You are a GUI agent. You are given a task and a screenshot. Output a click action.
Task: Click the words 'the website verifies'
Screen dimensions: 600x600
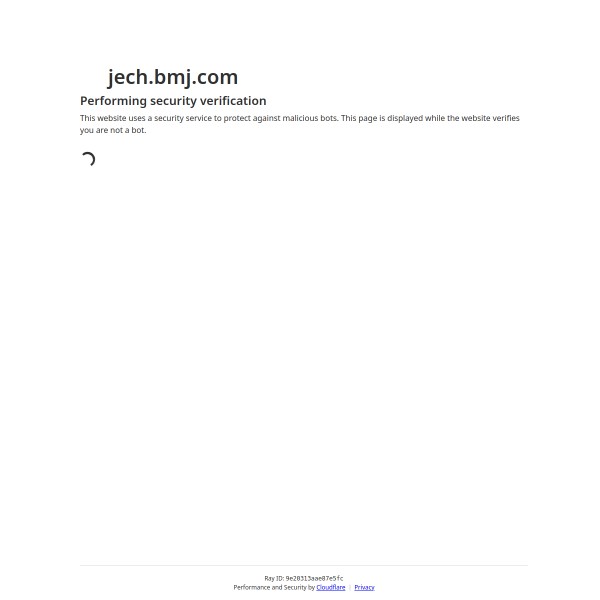click(483, 118)
